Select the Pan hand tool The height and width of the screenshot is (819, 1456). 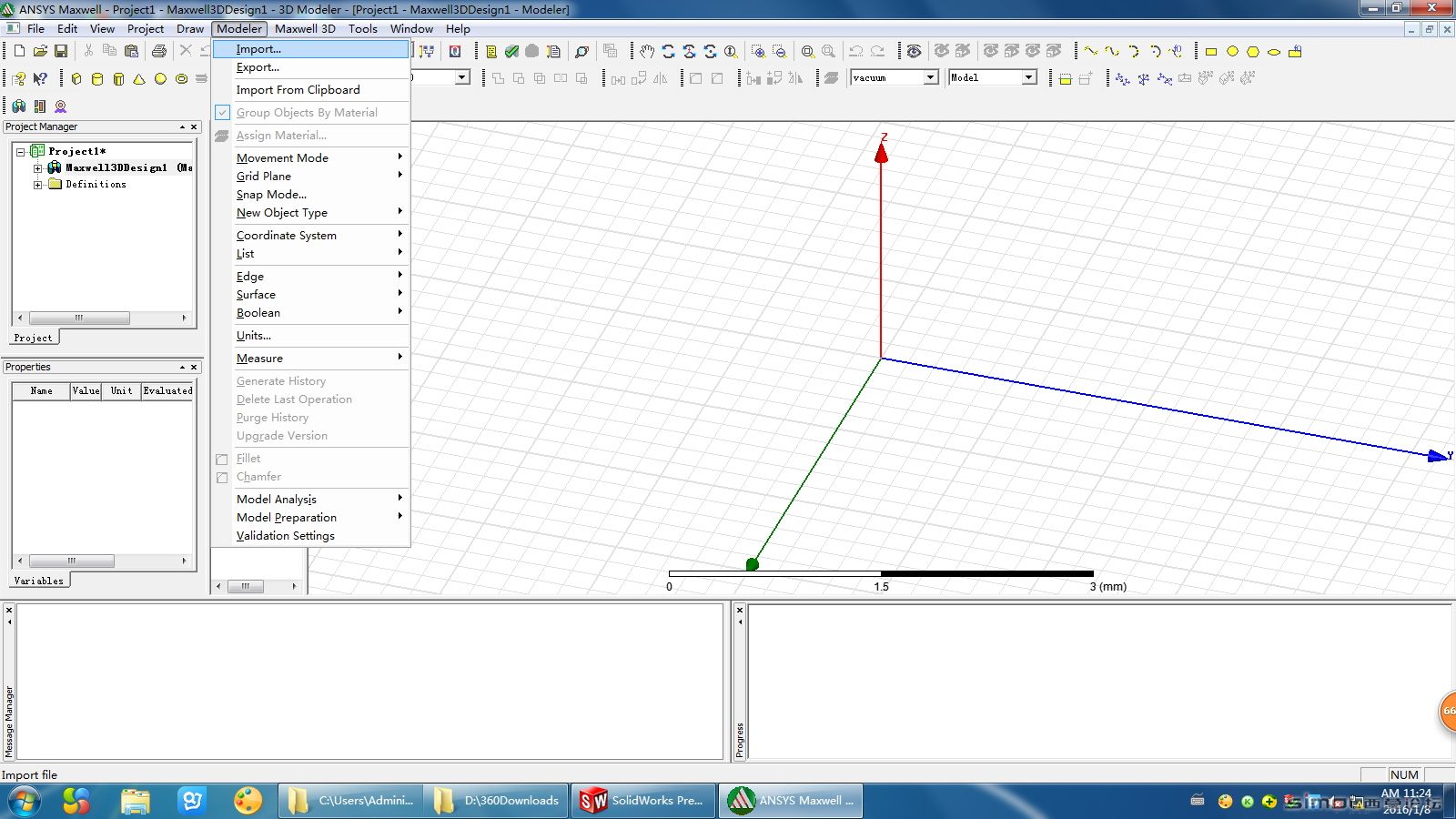(647, 51)
